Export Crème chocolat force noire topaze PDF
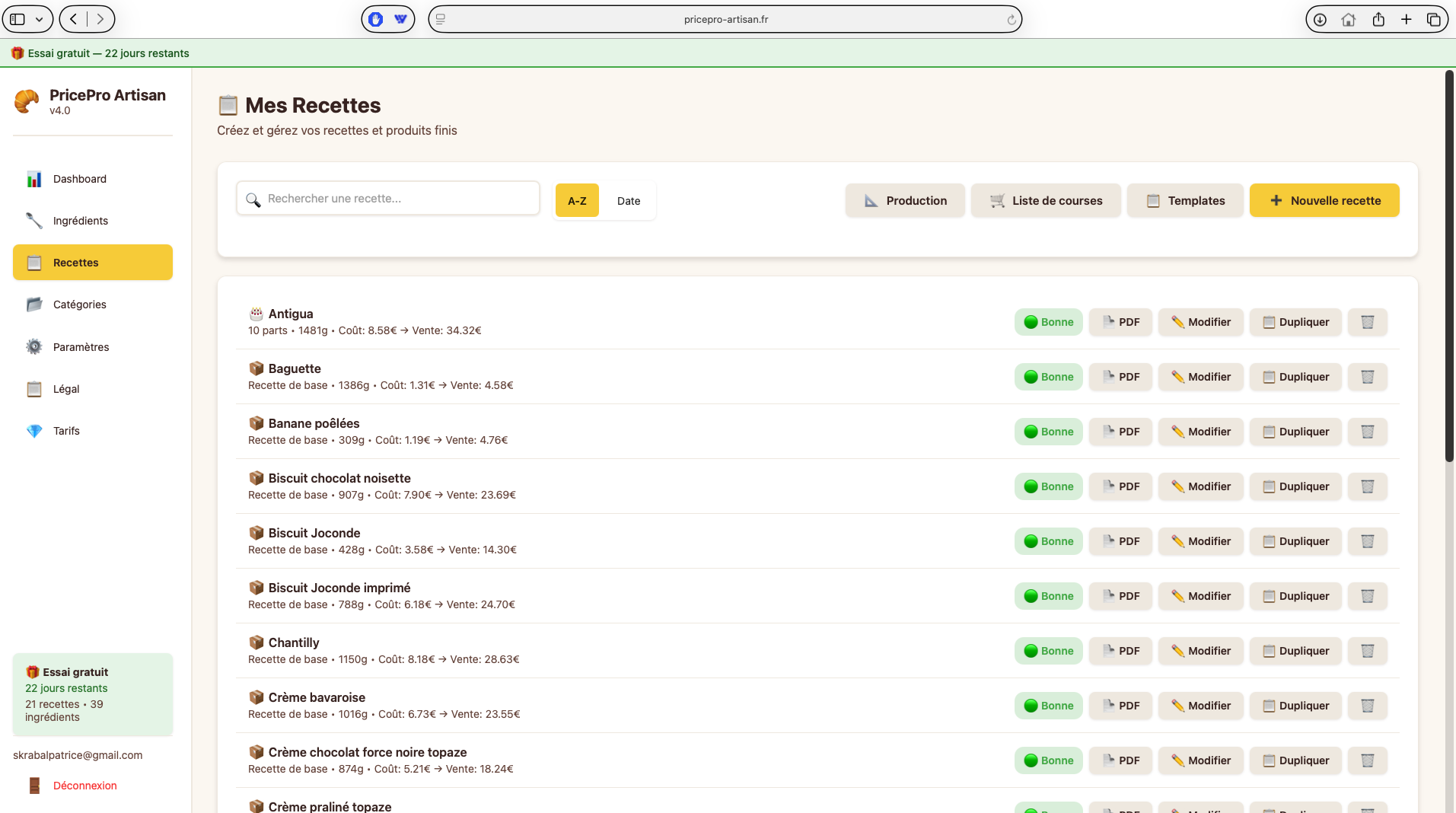The width and height of the screenshot is (1456, 813). [1120, 760]
